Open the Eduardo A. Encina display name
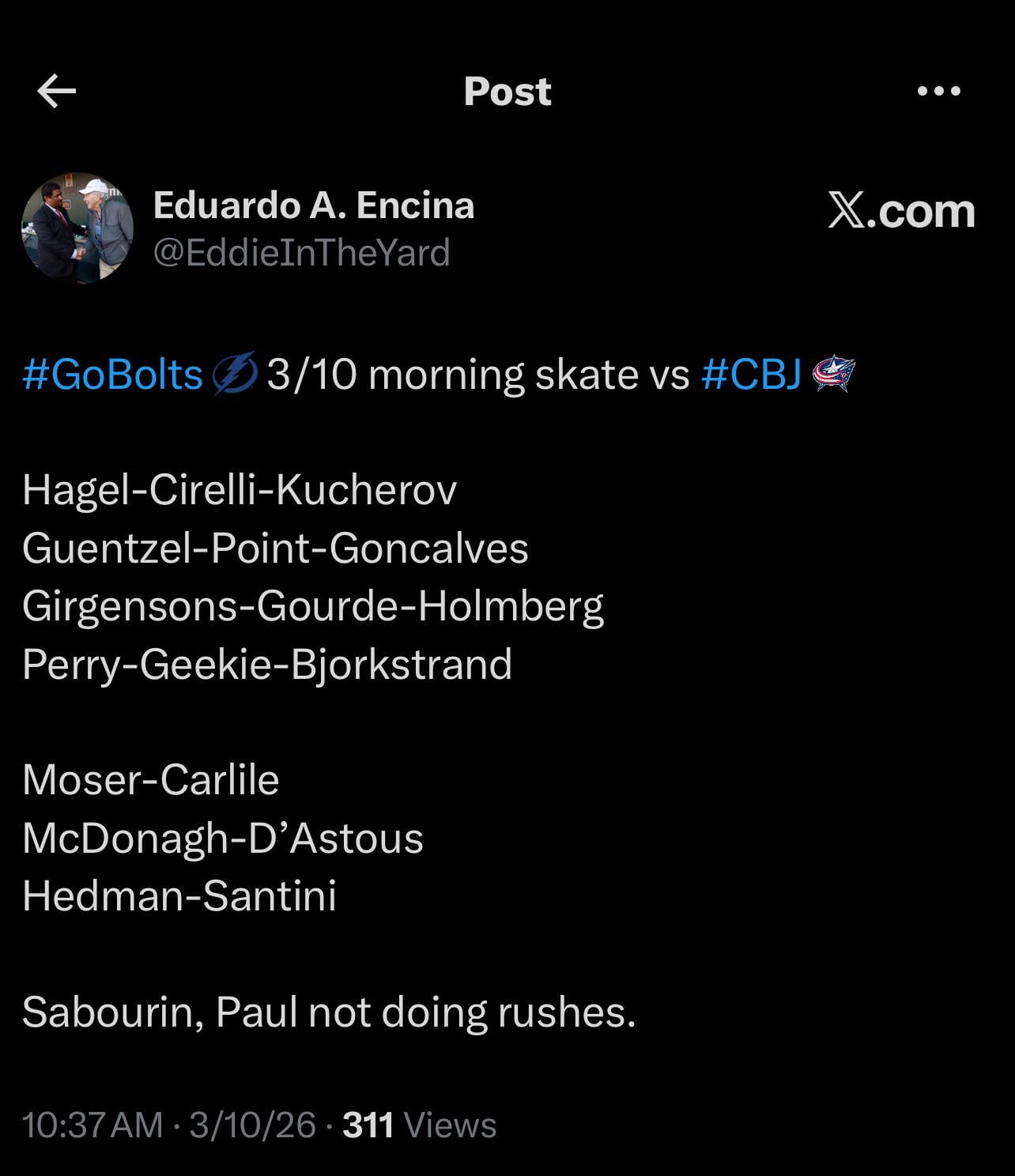1015x1176 pixels. (313, 205)
